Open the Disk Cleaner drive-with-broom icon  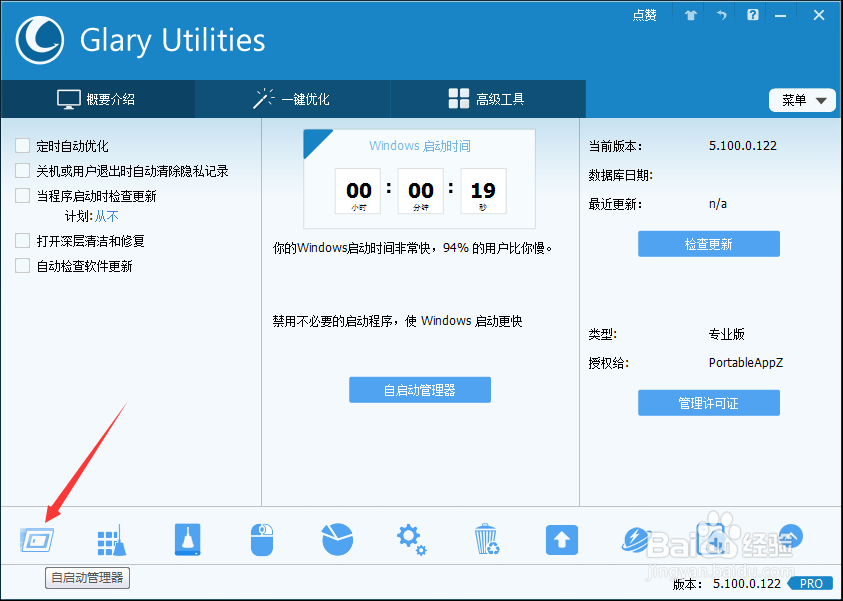(188, 539)
